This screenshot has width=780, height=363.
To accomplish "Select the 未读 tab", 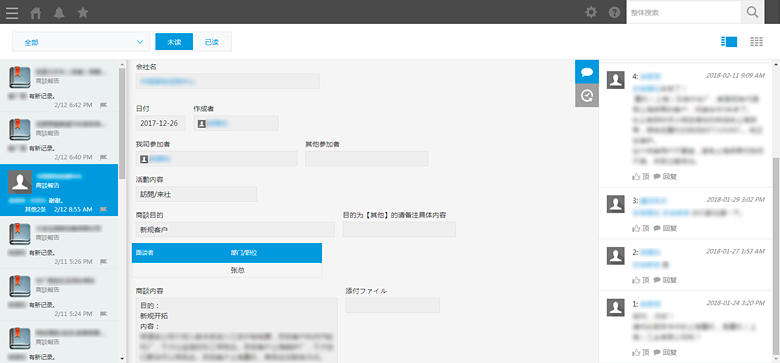I will [174, 42].
